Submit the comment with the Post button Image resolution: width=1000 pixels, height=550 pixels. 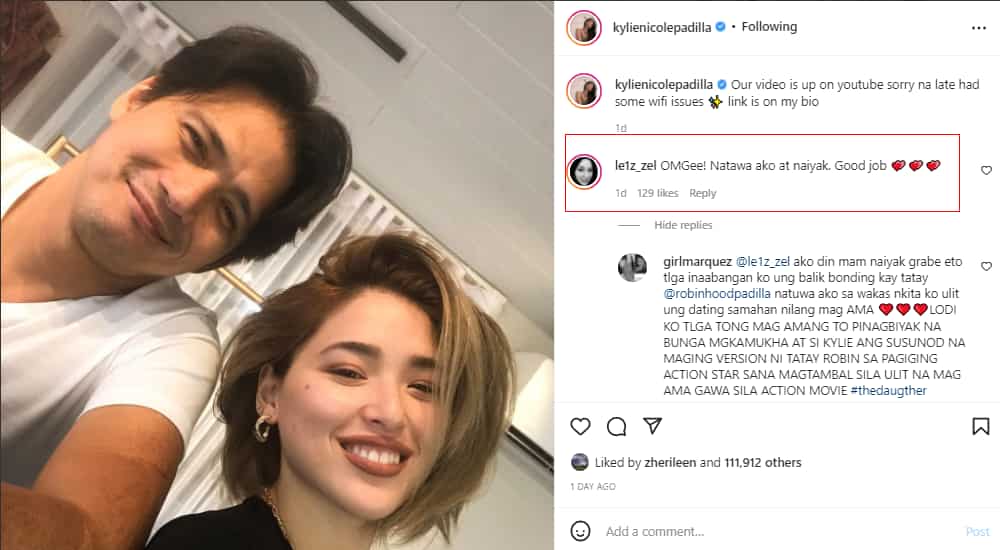[x=977, y=531]
